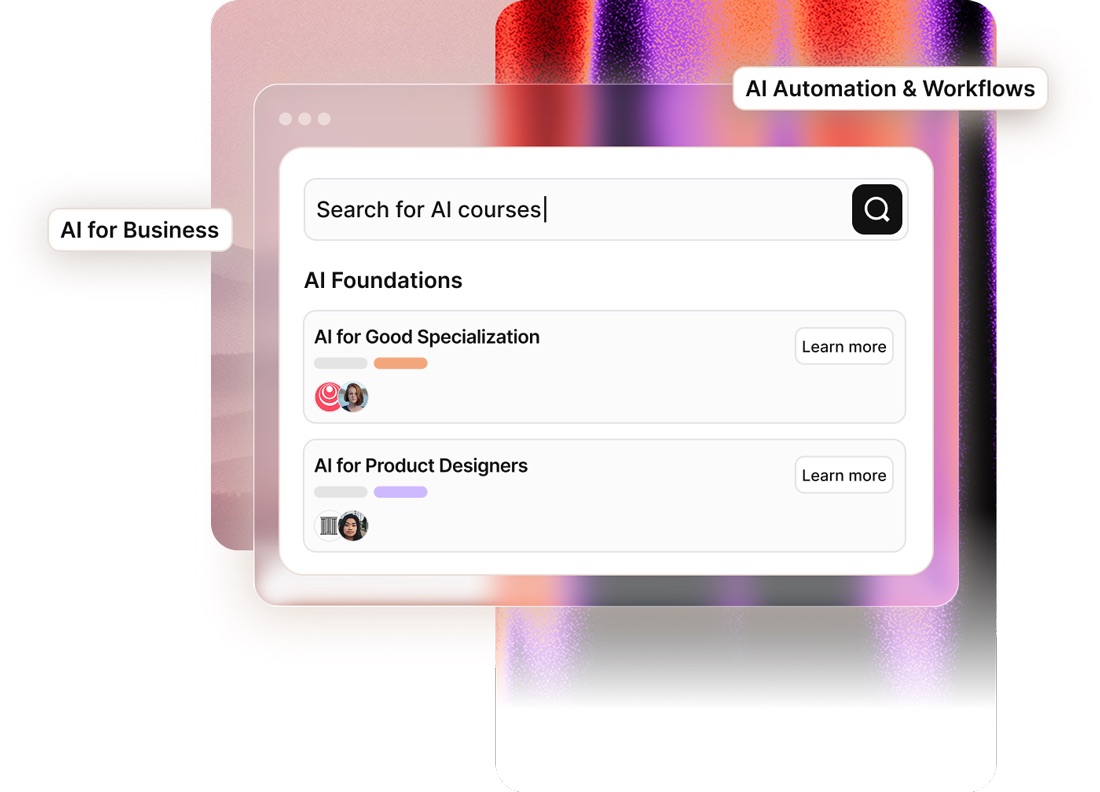Click the purple progress bar on AI for Product Designers
The height and width of the screenshot is (792, 1100).
click(399, 491)
